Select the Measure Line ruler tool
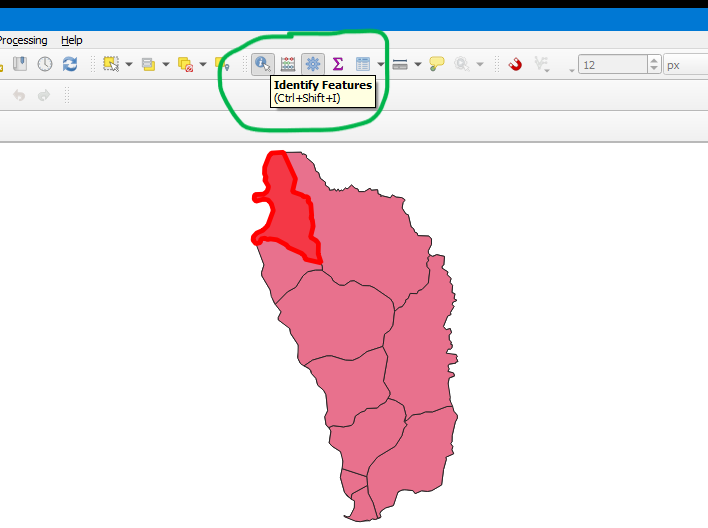The image size is (708, 528). point(400,64)
